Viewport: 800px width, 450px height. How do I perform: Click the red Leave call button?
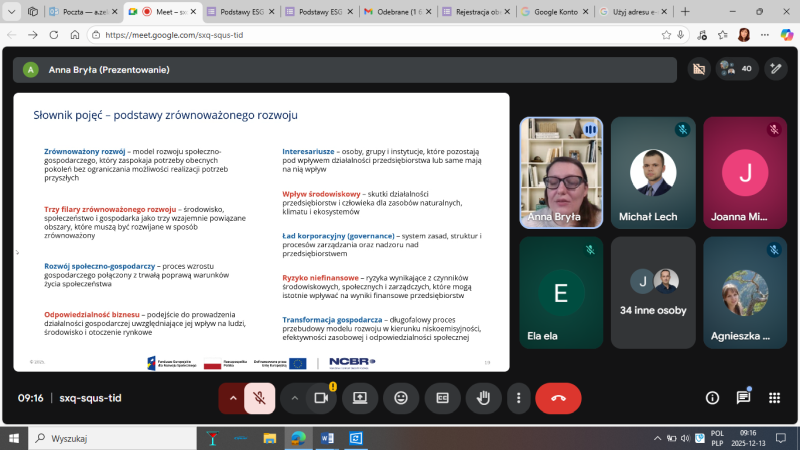(x=557, y=398)
